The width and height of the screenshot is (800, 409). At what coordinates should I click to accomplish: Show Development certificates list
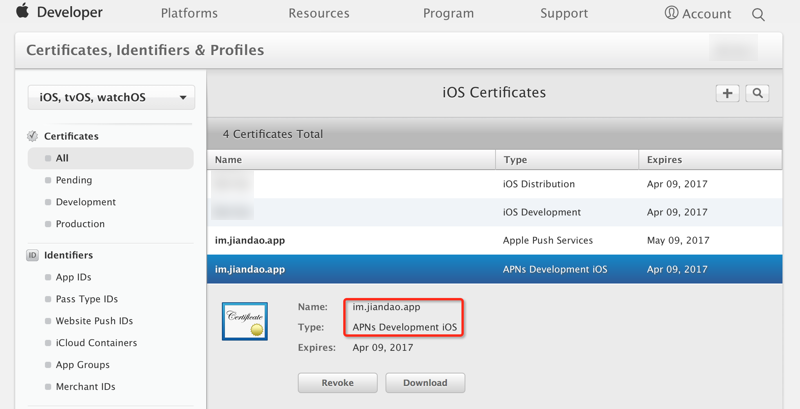click(85, 202)
